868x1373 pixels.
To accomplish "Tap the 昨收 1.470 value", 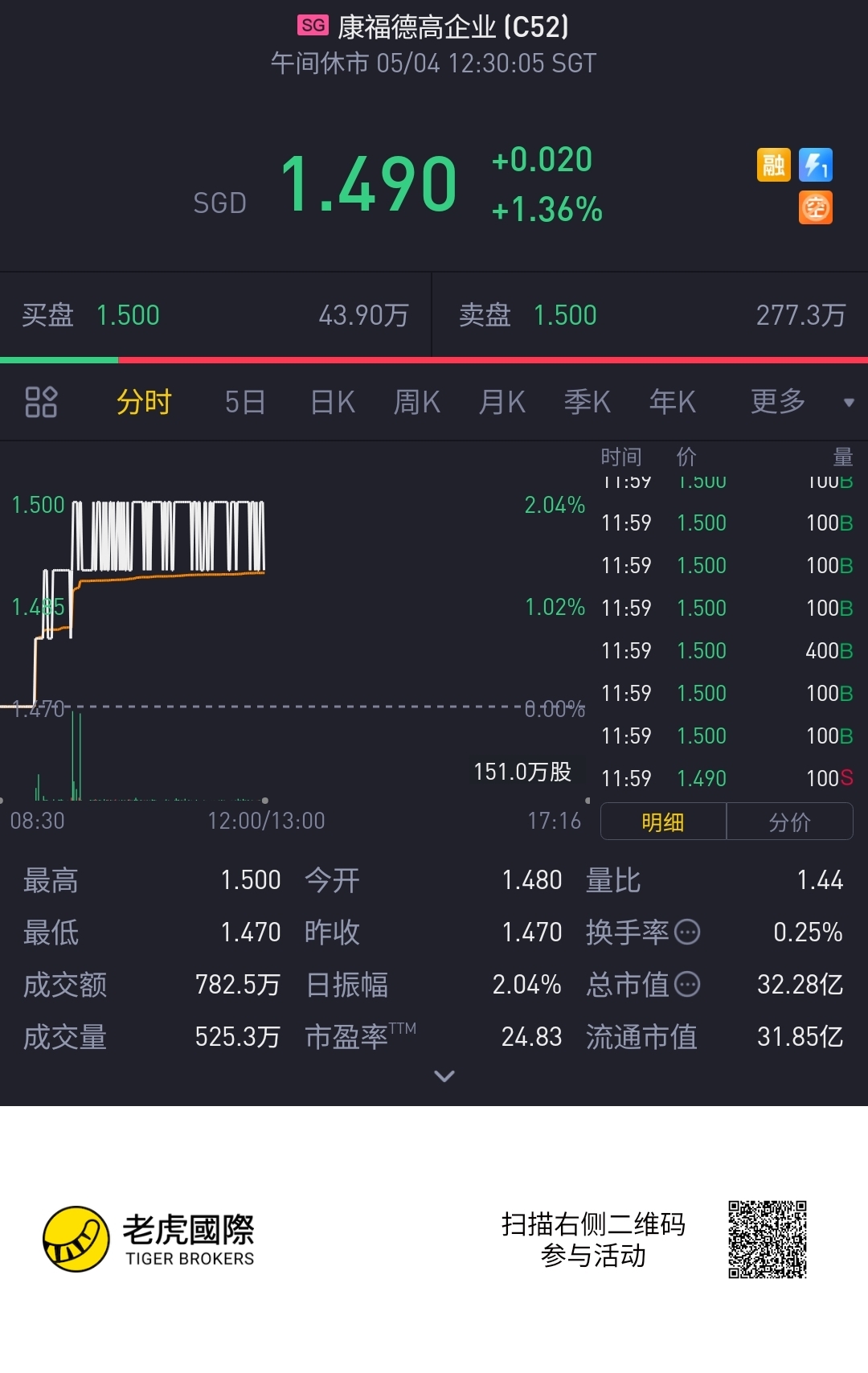I will coord(532,932).
